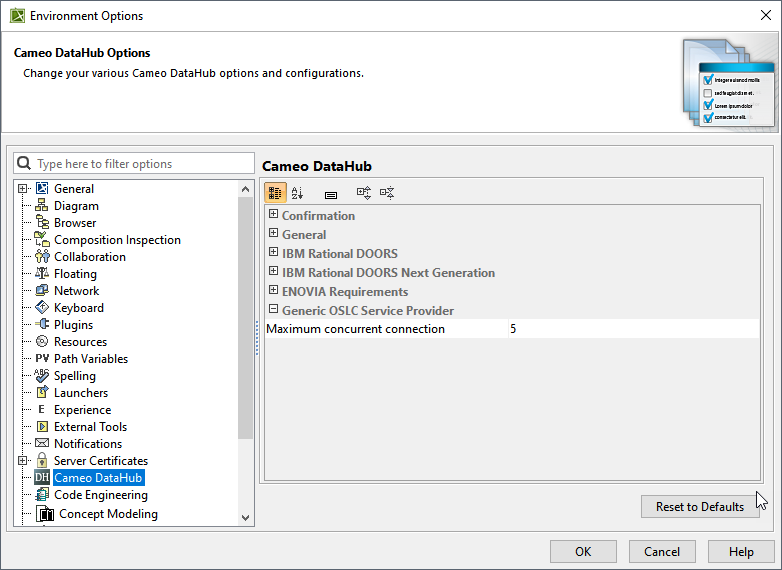Image resolution: width=782 pixels, height=570 pixels.
Task: Expand the ENOVIA Requirements group
Action: (273, 291)
